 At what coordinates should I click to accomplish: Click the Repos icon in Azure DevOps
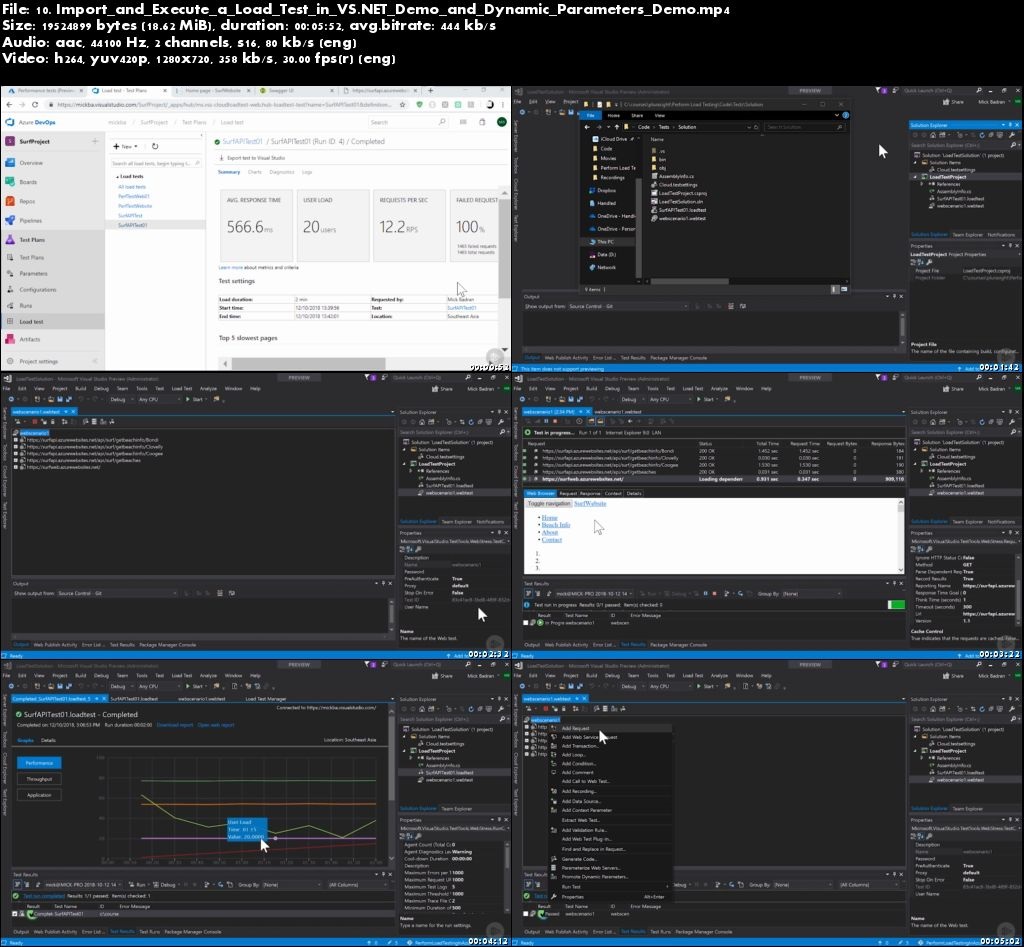point(10,201)
